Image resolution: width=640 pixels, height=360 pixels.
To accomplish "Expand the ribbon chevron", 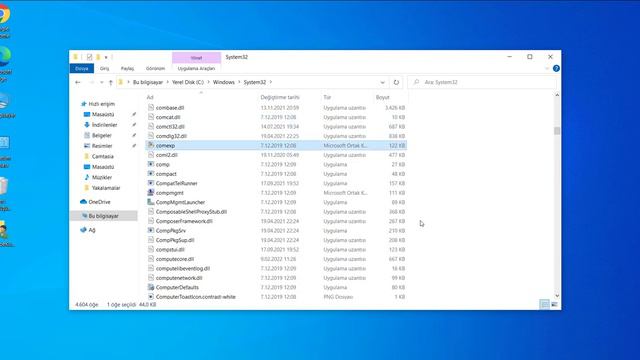I will [x=547, y=69].
